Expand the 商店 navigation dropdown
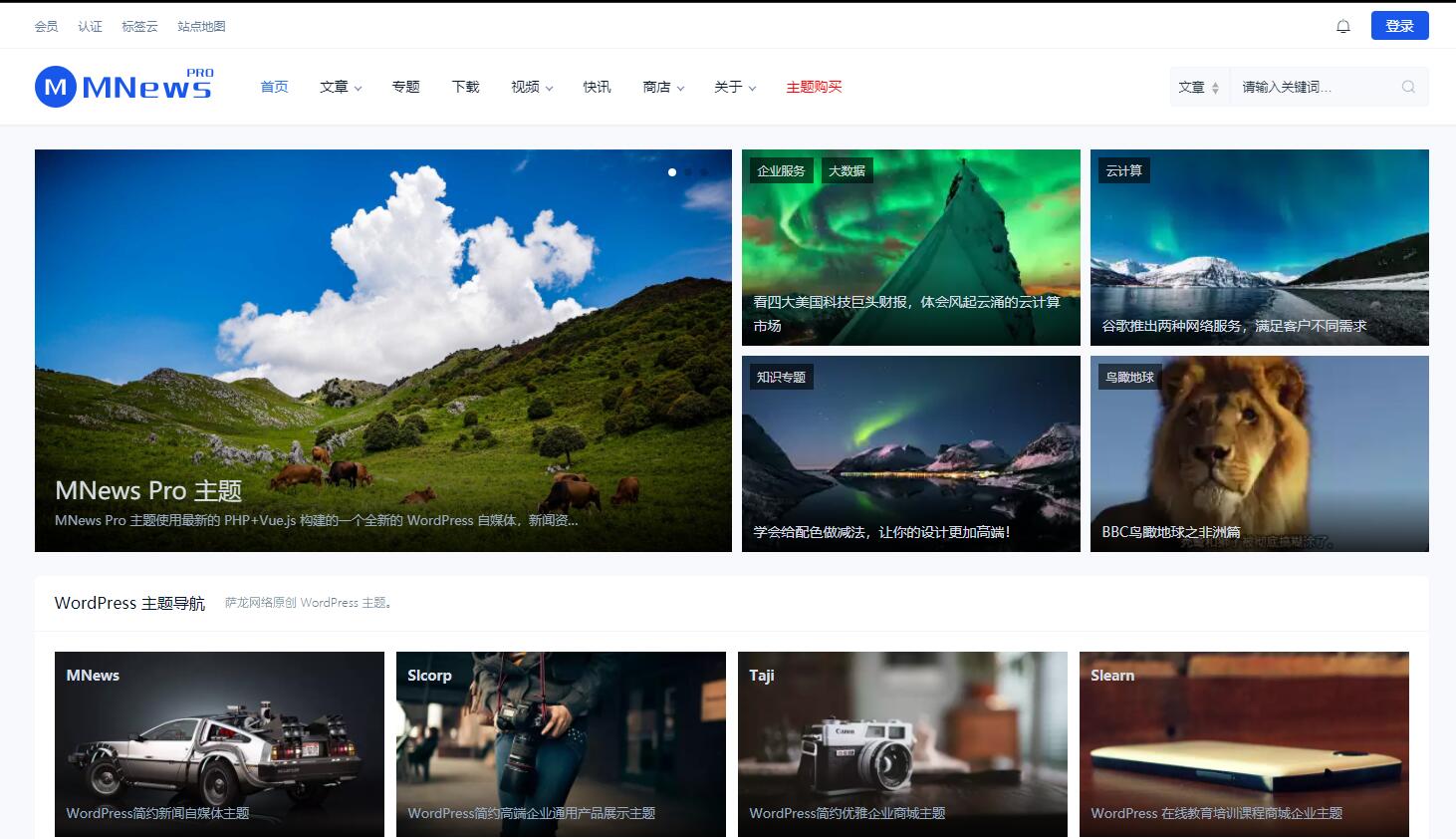This screenshot has height=839, width=1456. point(663,87)
